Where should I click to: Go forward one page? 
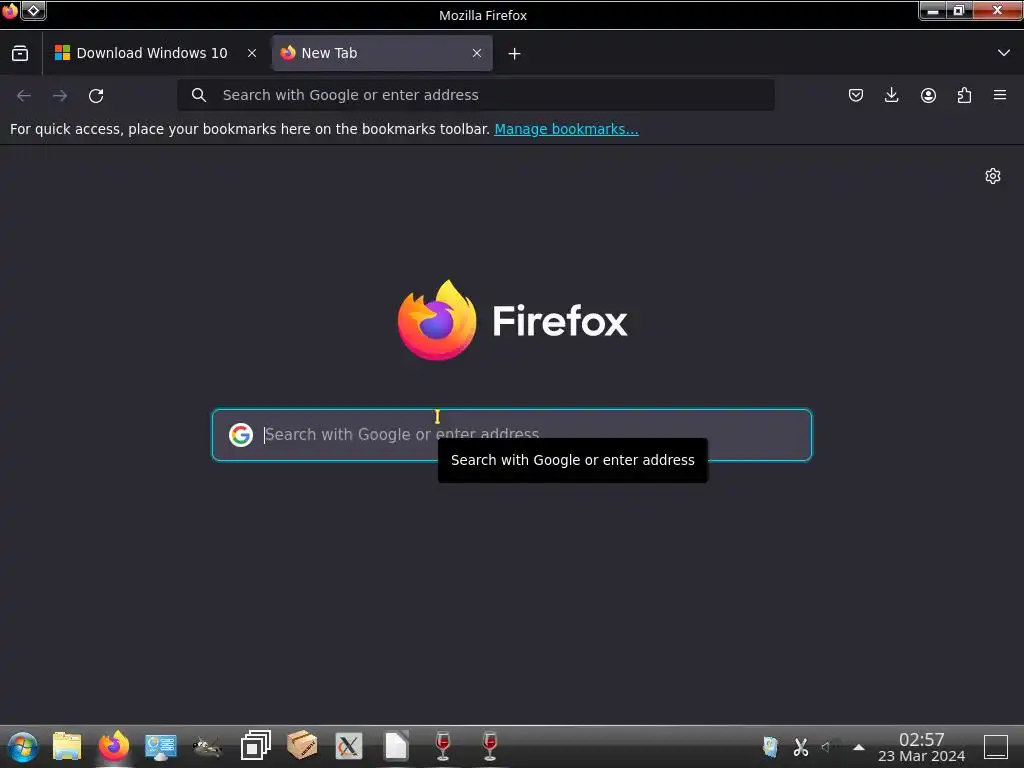[60, 96]
